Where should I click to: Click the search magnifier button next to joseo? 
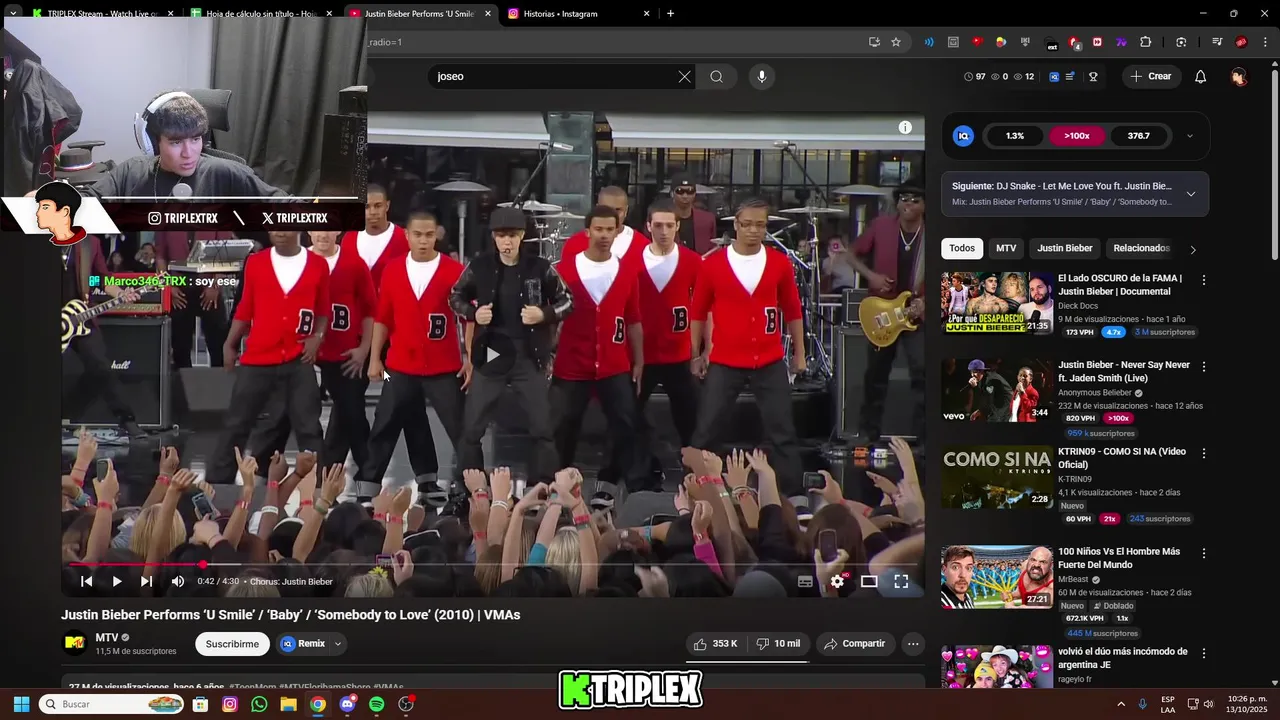pos(716,76)
